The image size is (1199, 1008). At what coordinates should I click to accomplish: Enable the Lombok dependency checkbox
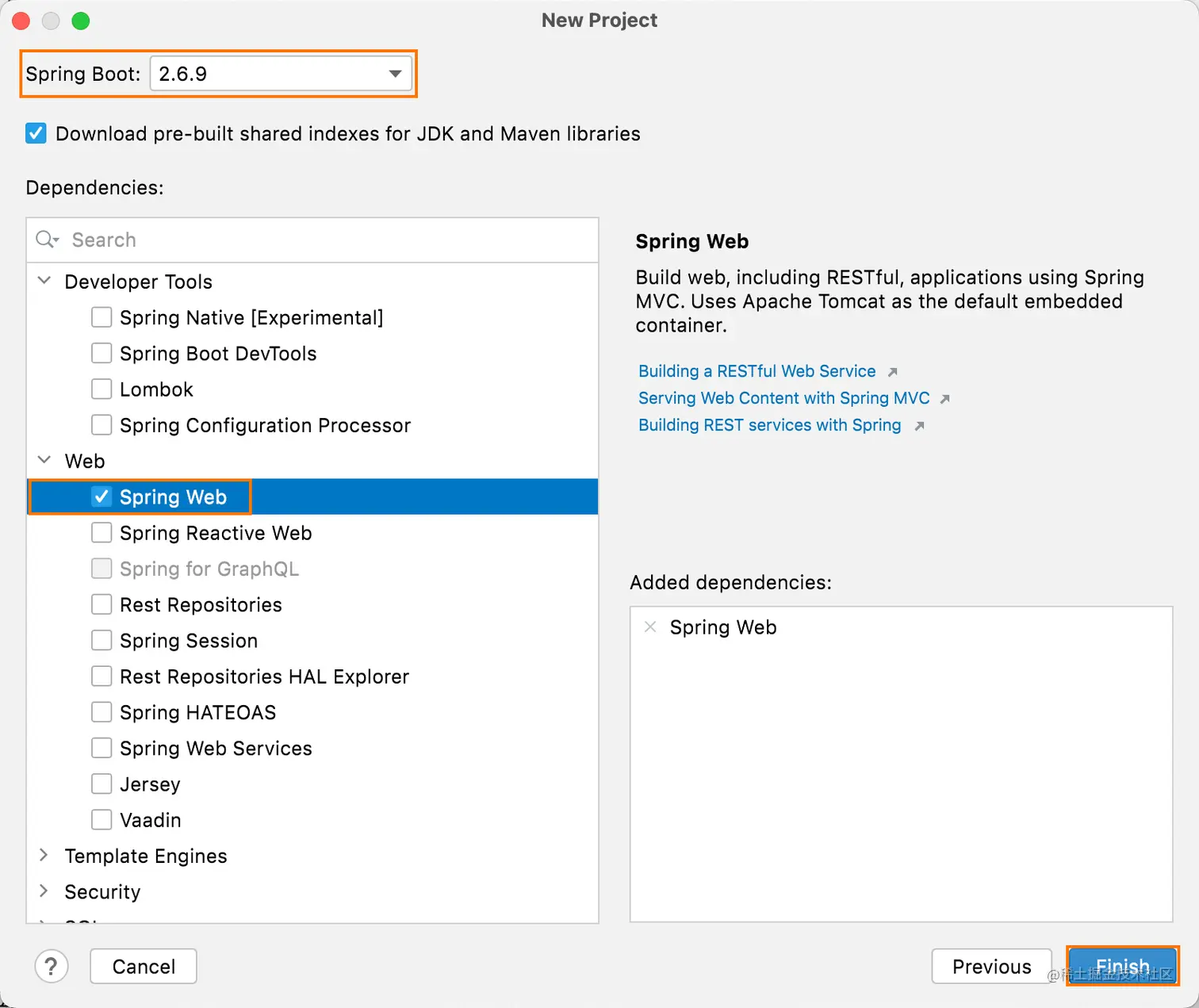[x=102, y=389]
